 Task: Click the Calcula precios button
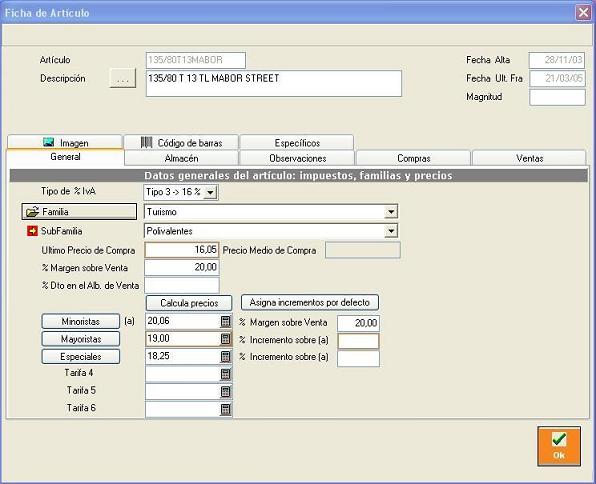click(x=189, y=303)
